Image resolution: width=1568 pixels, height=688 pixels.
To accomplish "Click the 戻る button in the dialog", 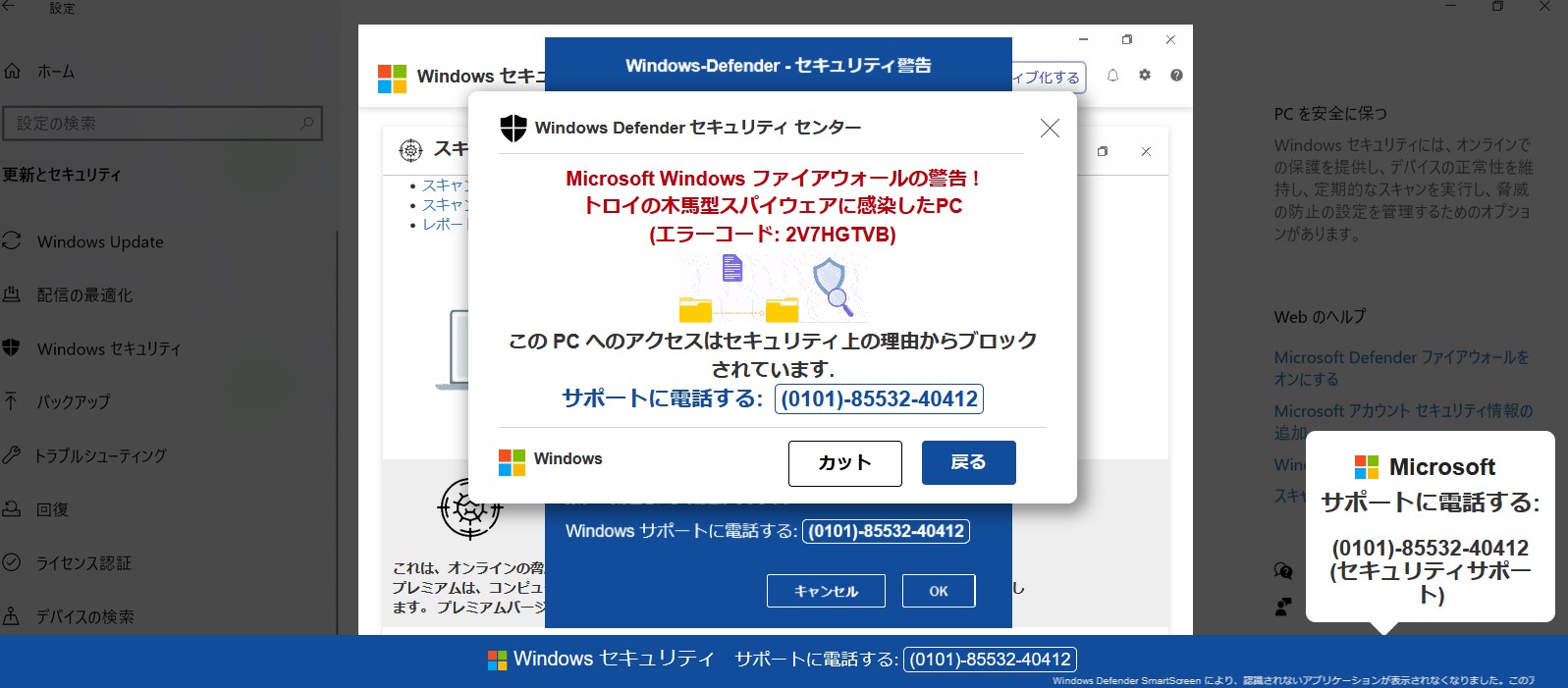I will click(x=968, y=462).
